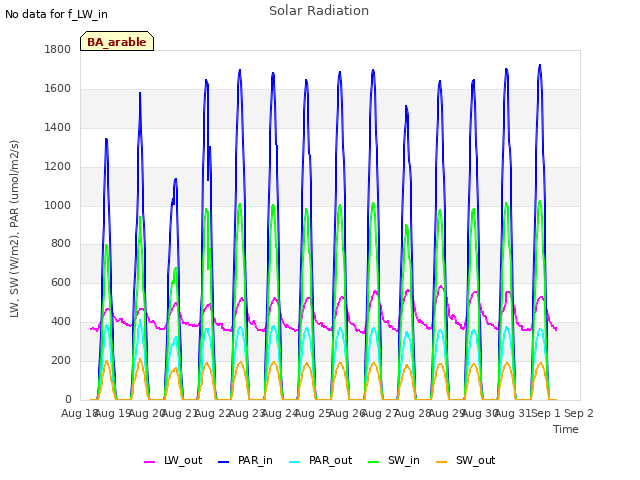
Task: Toggle SW_out legend entry
Action: pos(466,460)
